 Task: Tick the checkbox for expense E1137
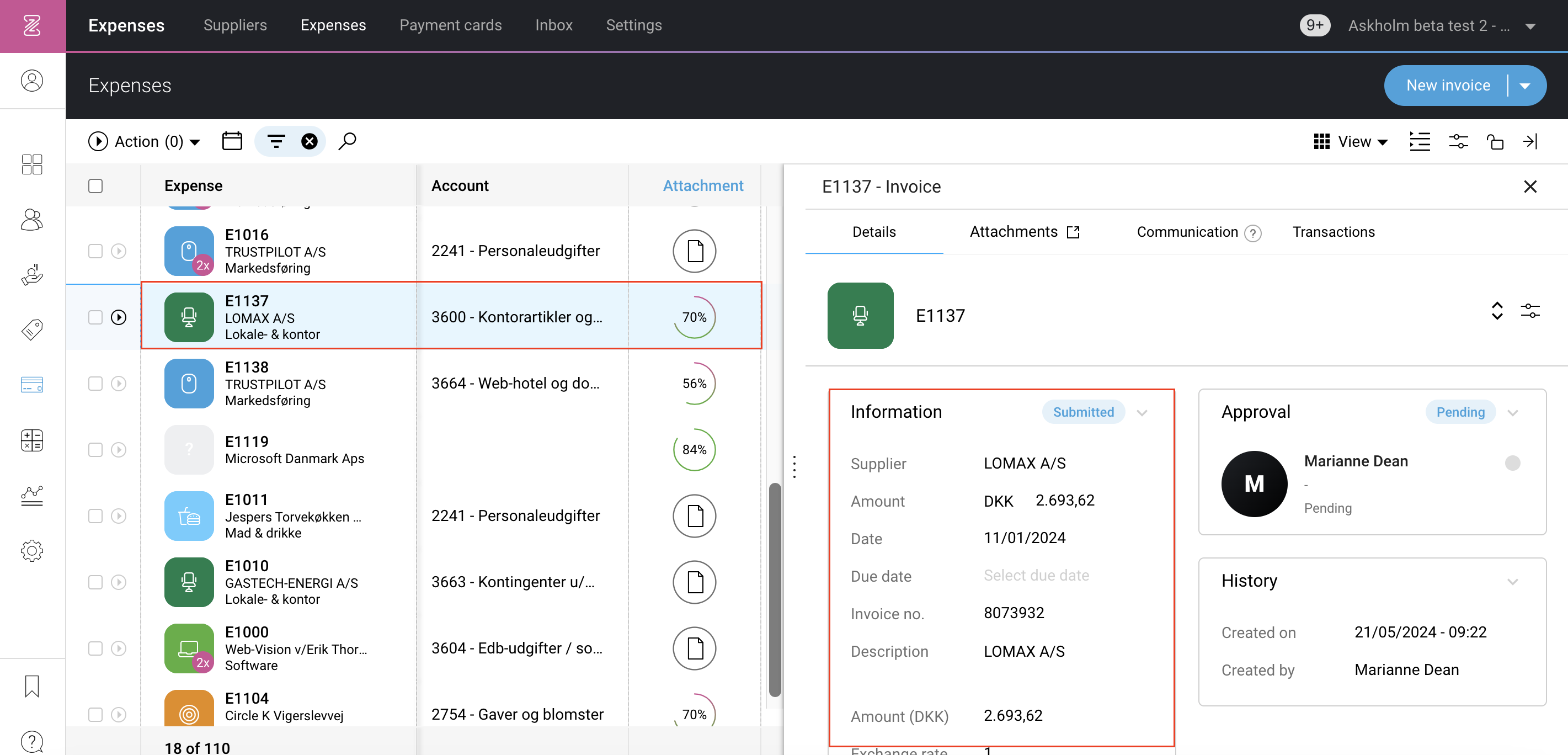click(x=95, y=317)
